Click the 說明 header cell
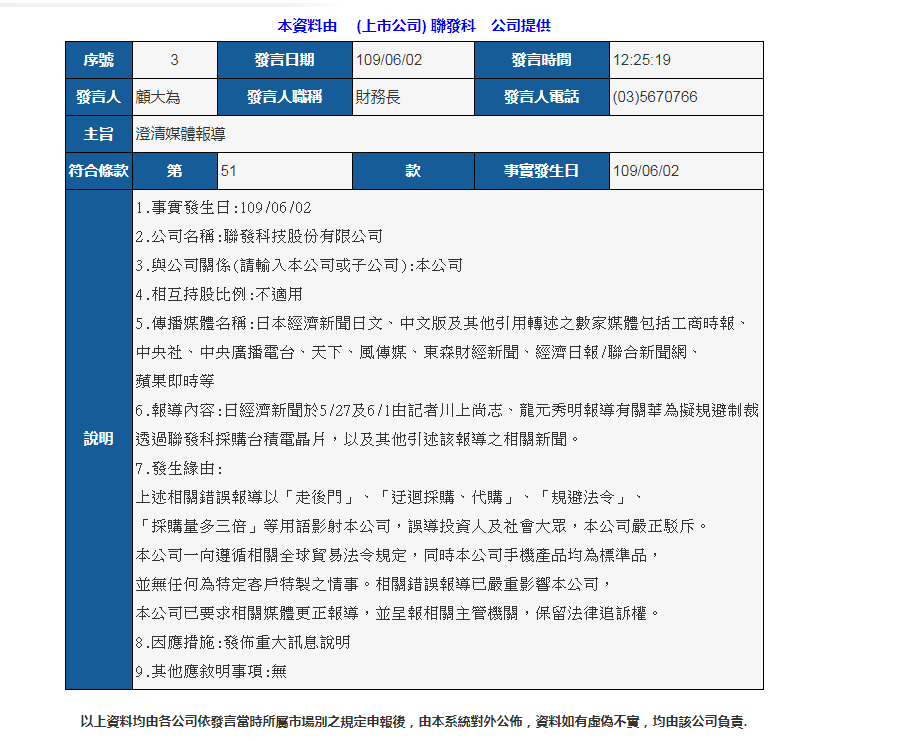Viewport: 914px width, 741px height. click(97, 437)
